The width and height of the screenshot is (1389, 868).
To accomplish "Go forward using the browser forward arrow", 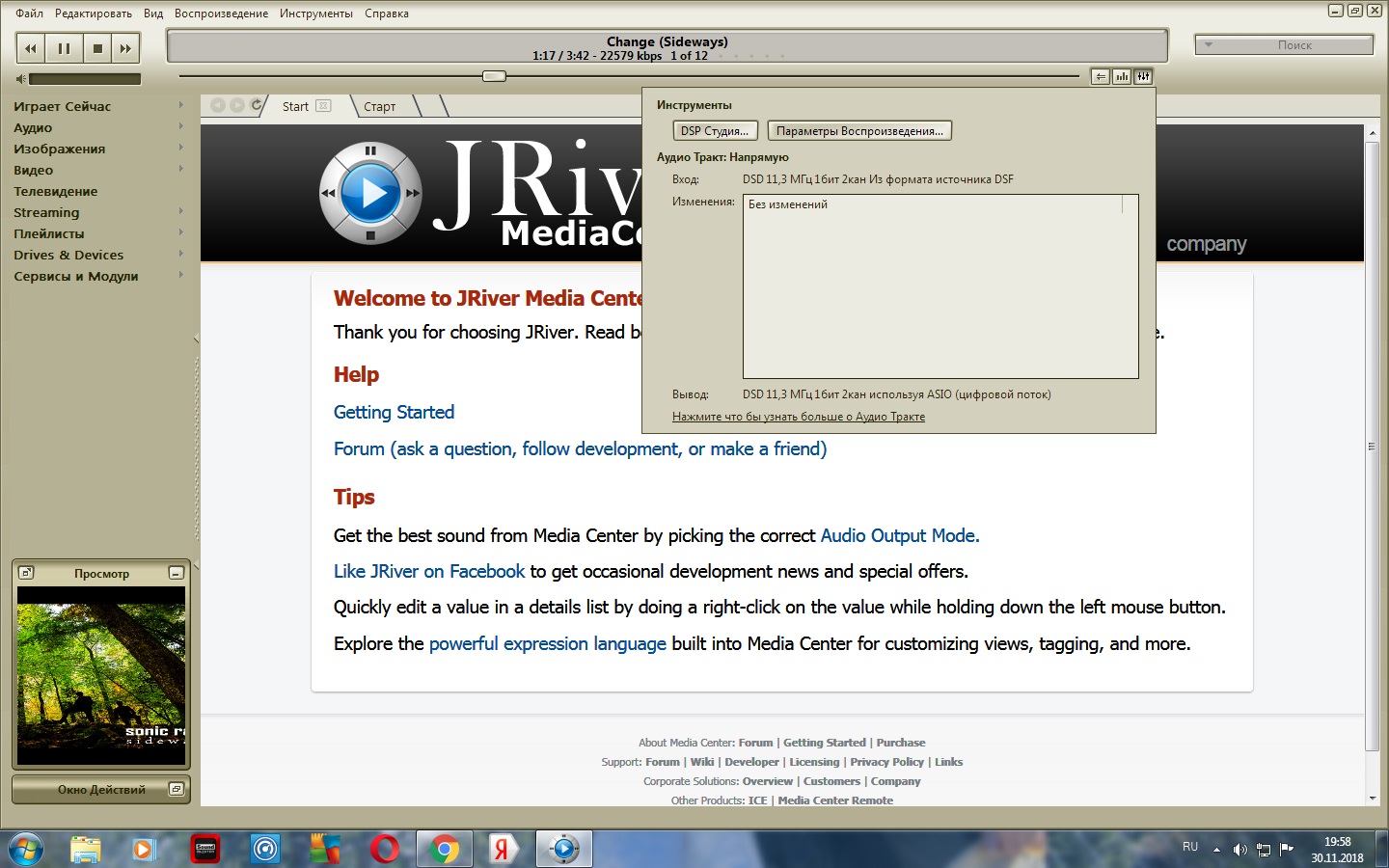I will 237,105.
